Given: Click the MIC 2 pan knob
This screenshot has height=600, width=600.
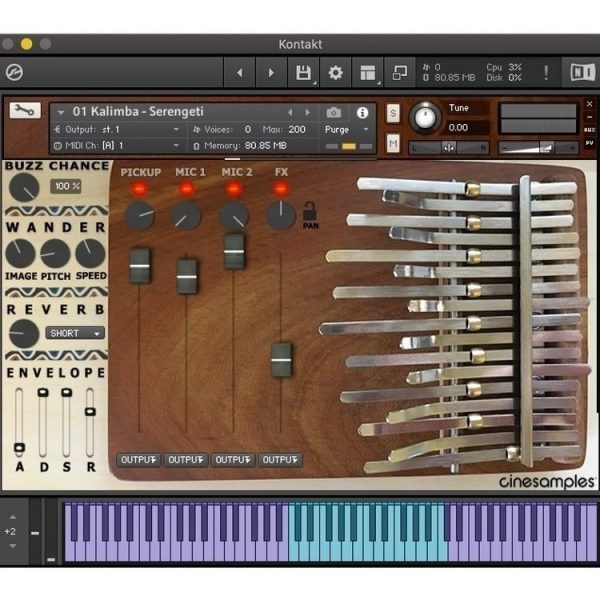Looking at the screenshot, I should 233,216.
